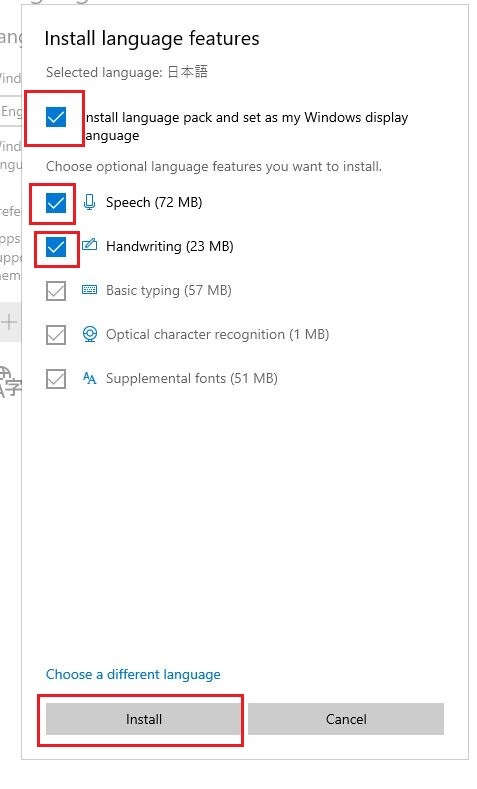Viewport: 477px width, 789px height.
Task: Click the Speech microphone icon
Action: (90, 202)
